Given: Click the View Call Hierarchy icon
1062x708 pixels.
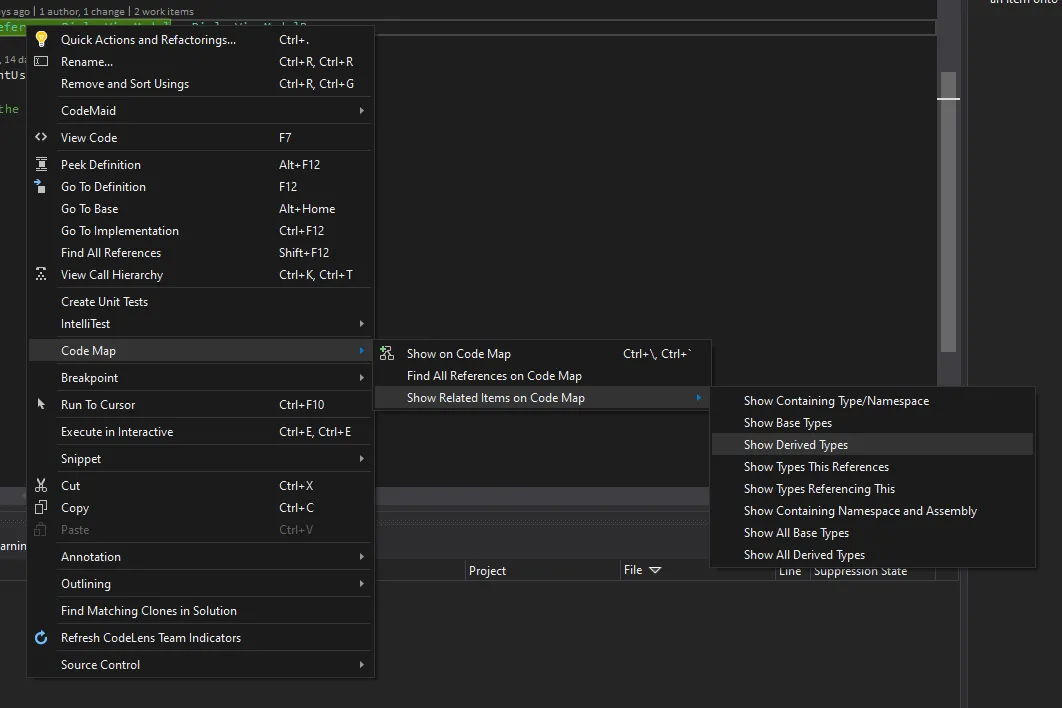Looking at the screenshot, I should (41, 275).
